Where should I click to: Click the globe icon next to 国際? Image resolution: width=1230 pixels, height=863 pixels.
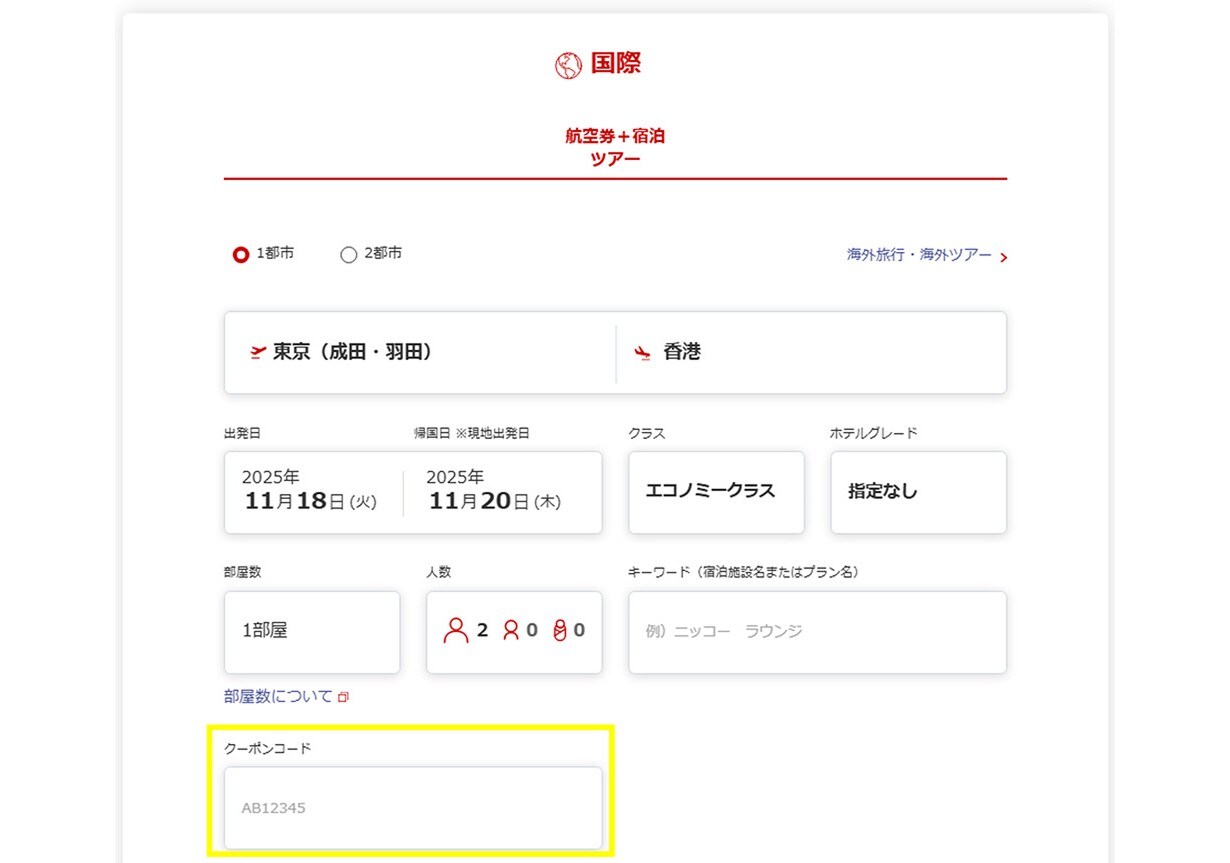coord(569,64)
